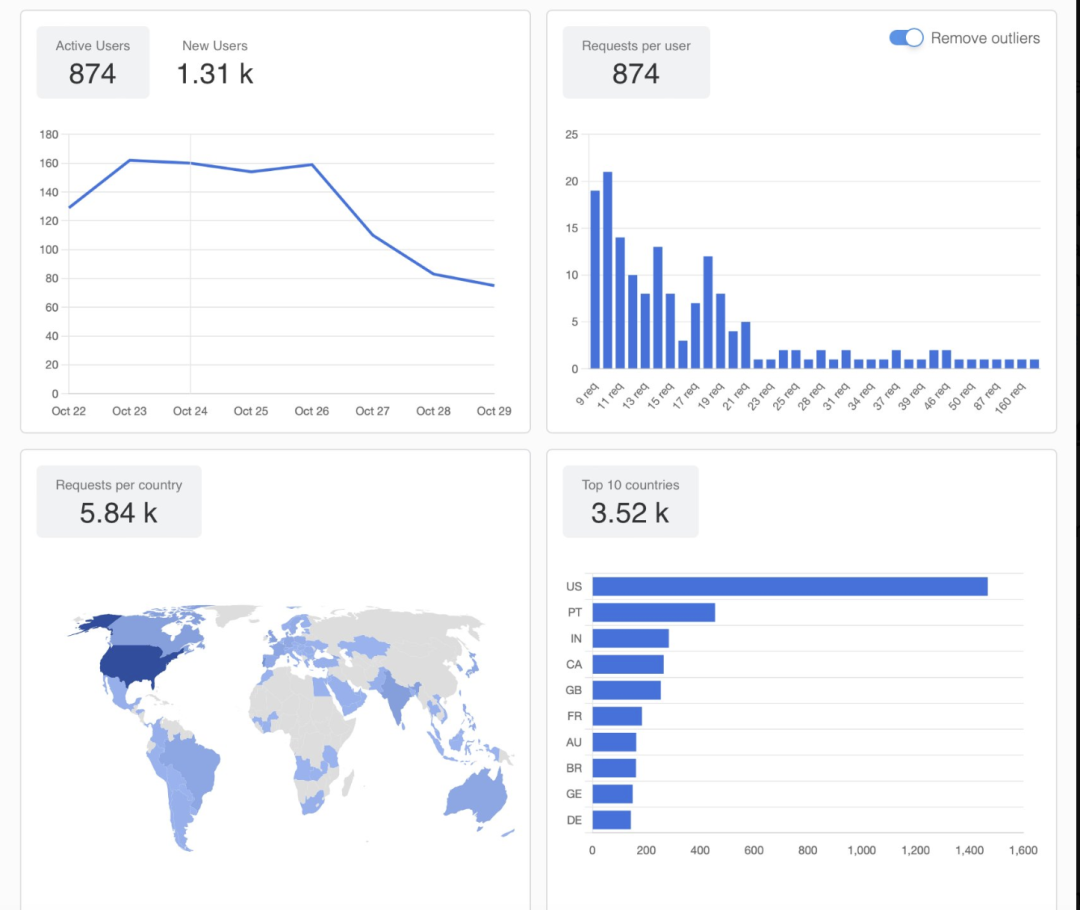This screenshot has height=910, width=1080.
Task: Select the New Users metric
Action: pos(215,62)
